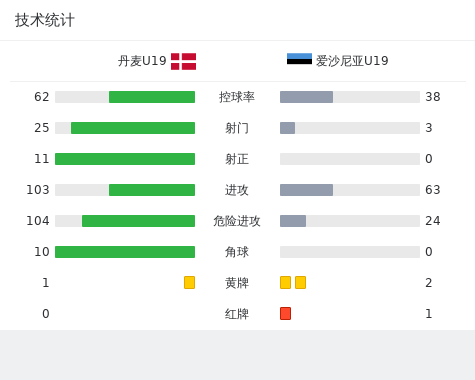Open the 爱沙尼亚U19 team name

coord(352,61)
